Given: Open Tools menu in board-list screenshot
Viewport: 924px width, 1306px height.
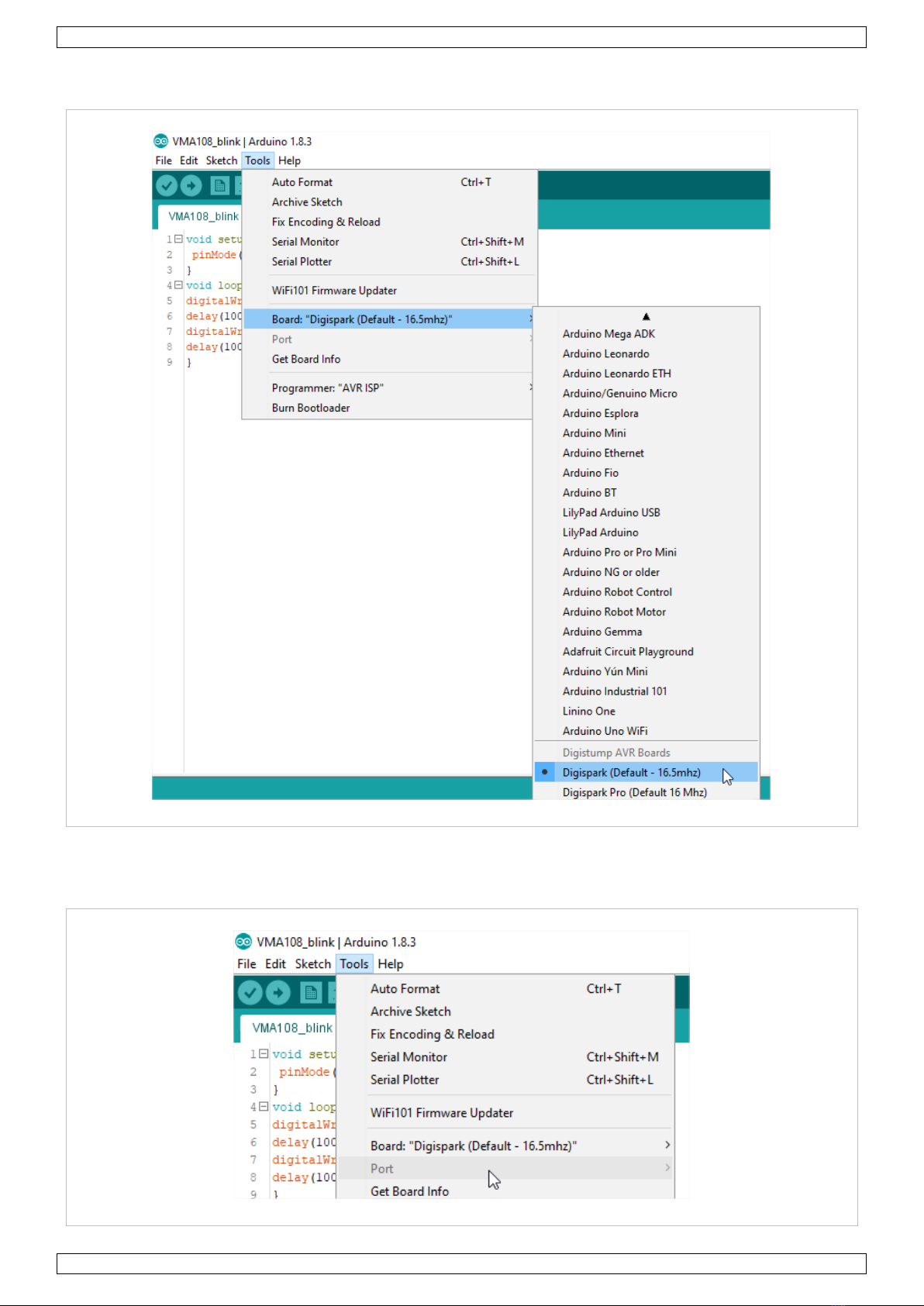Looking at the screenshot, I should pyautogui.click(x=257, y=160).
